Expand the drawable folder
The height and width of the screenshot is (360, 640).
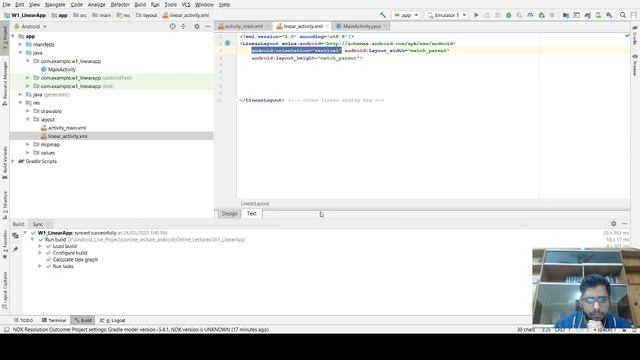[28, 111]
